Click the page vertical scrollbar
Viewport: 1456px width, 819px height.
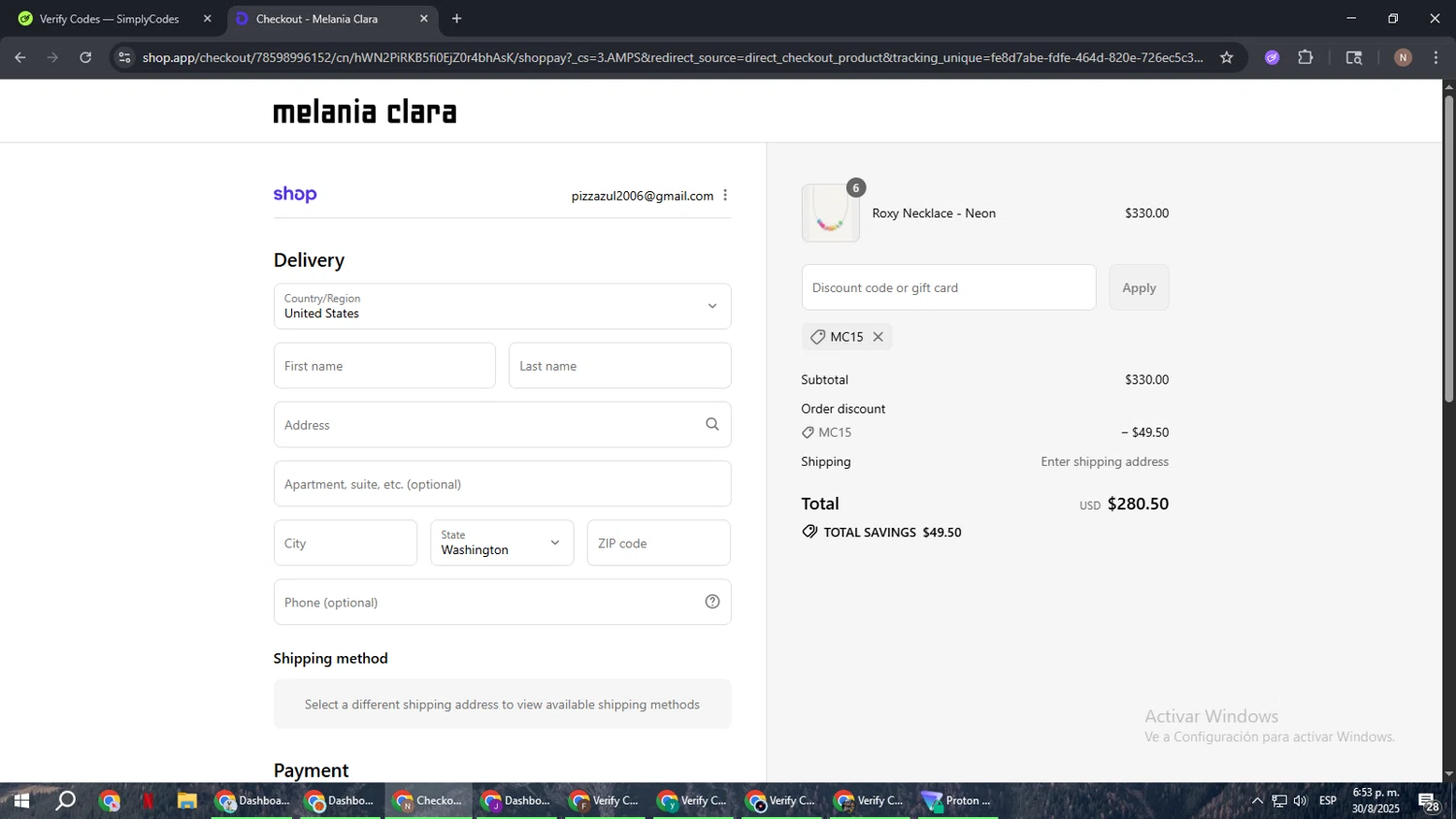[x=1448, y=248]
